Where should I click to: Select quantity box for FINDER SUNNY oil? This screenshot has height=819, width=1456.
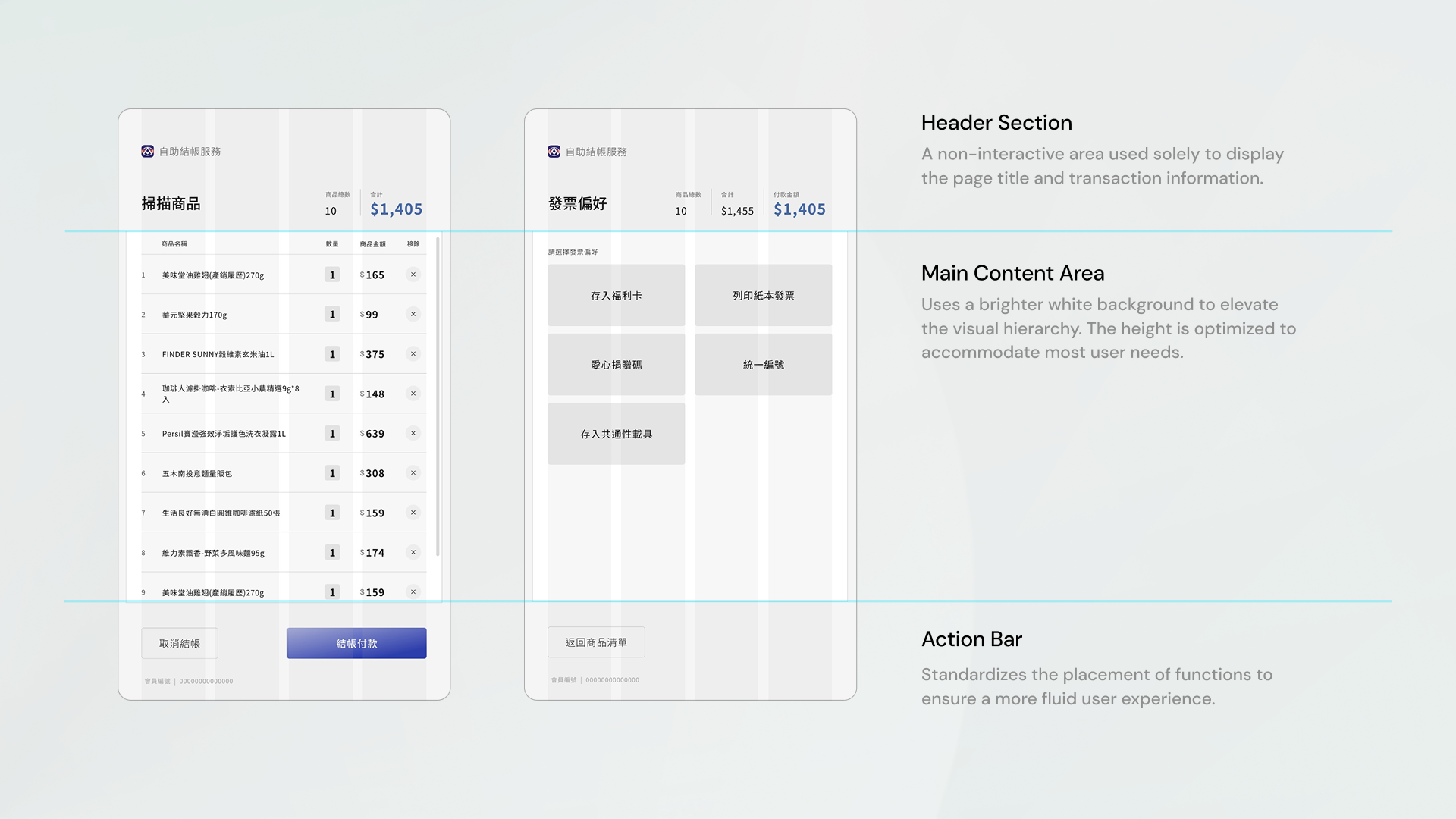click(332, 354)
